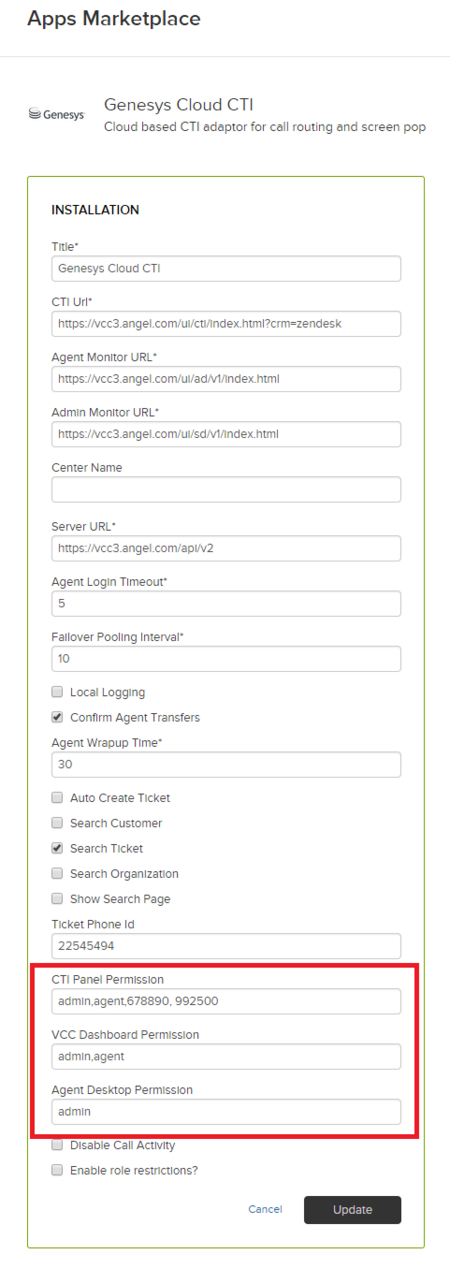
Task: Toggle the Show Search Page checkbox
Action: point(57,899)
